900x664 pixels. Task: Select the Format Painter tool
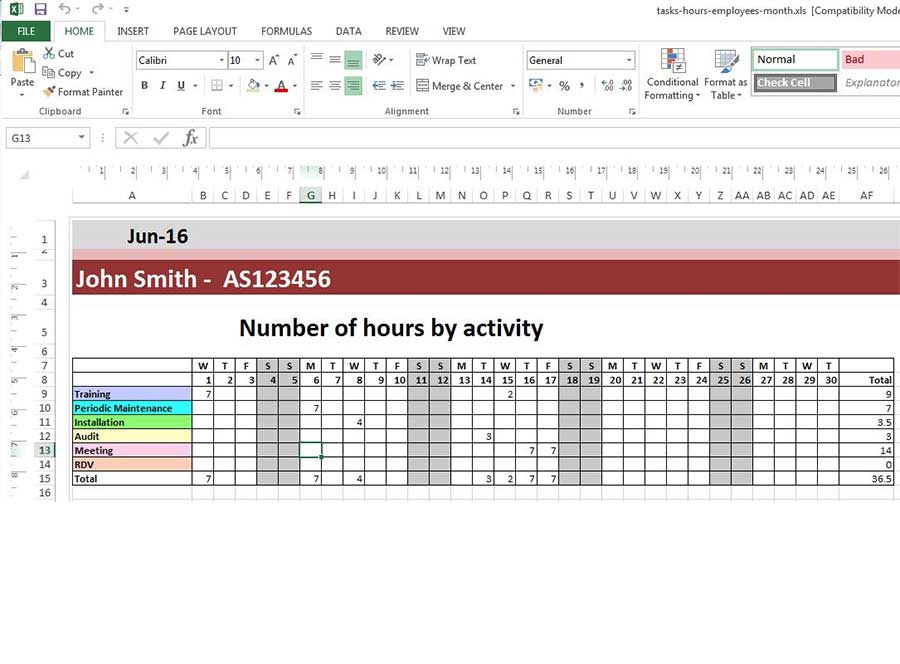click(82, 92)
